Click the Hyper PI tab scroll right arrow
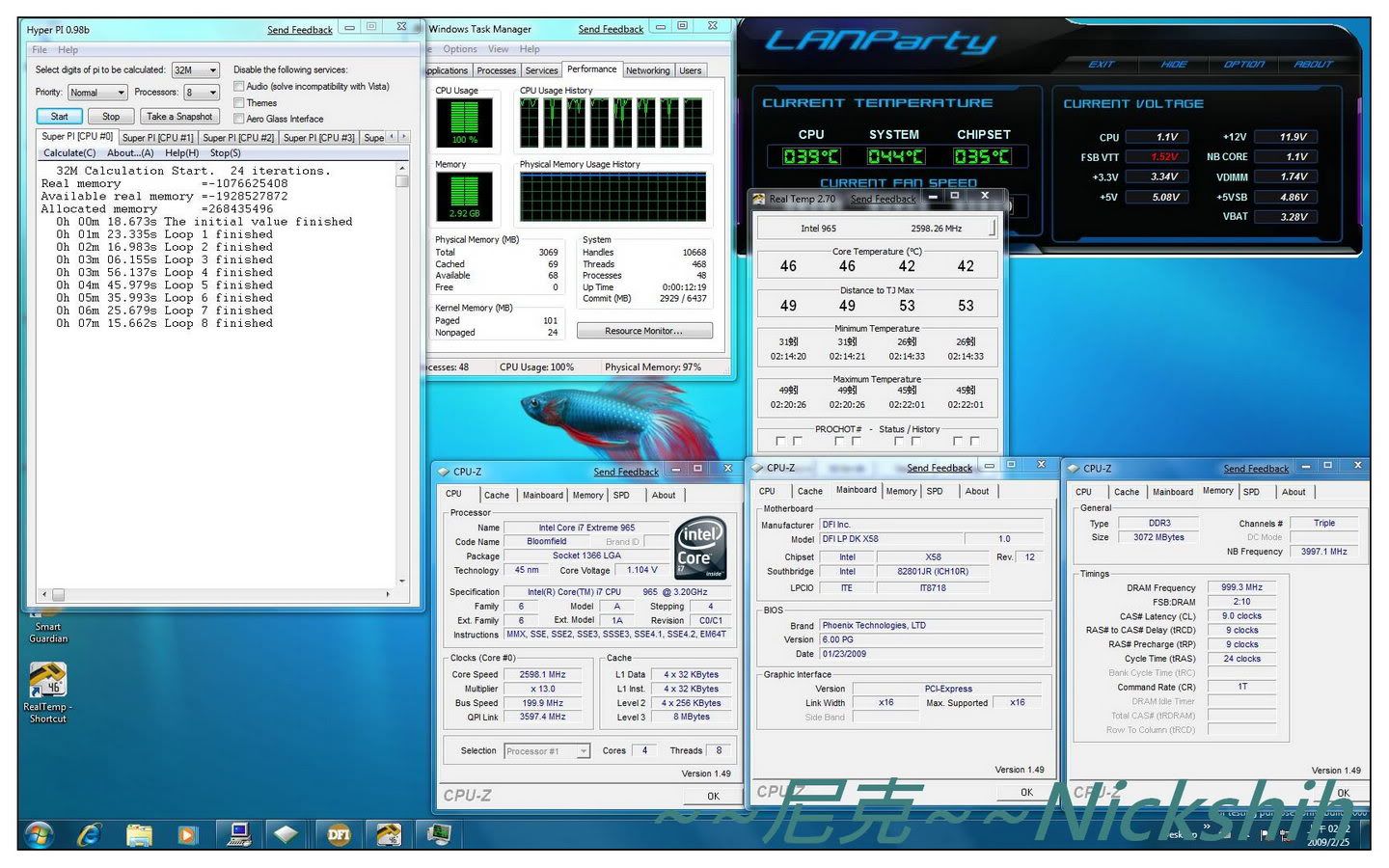Screen dimensions: 1389x868 coord(404,137)
